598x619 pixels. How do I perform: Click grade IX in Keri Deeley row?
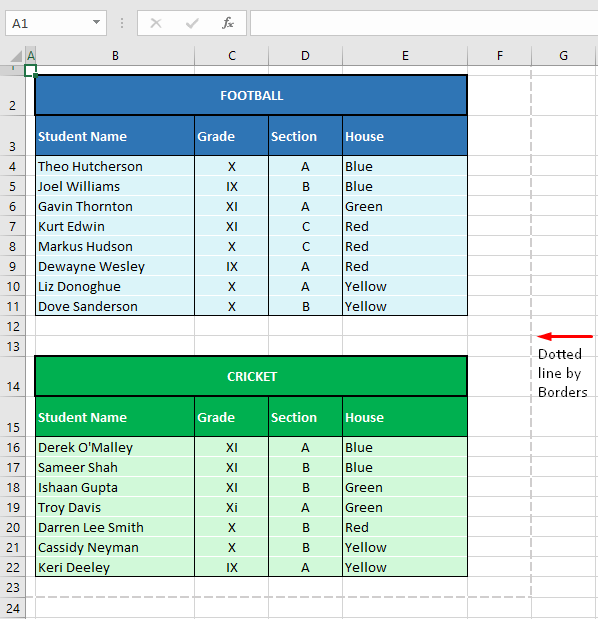pyautogui.click(x=232, y=567)
